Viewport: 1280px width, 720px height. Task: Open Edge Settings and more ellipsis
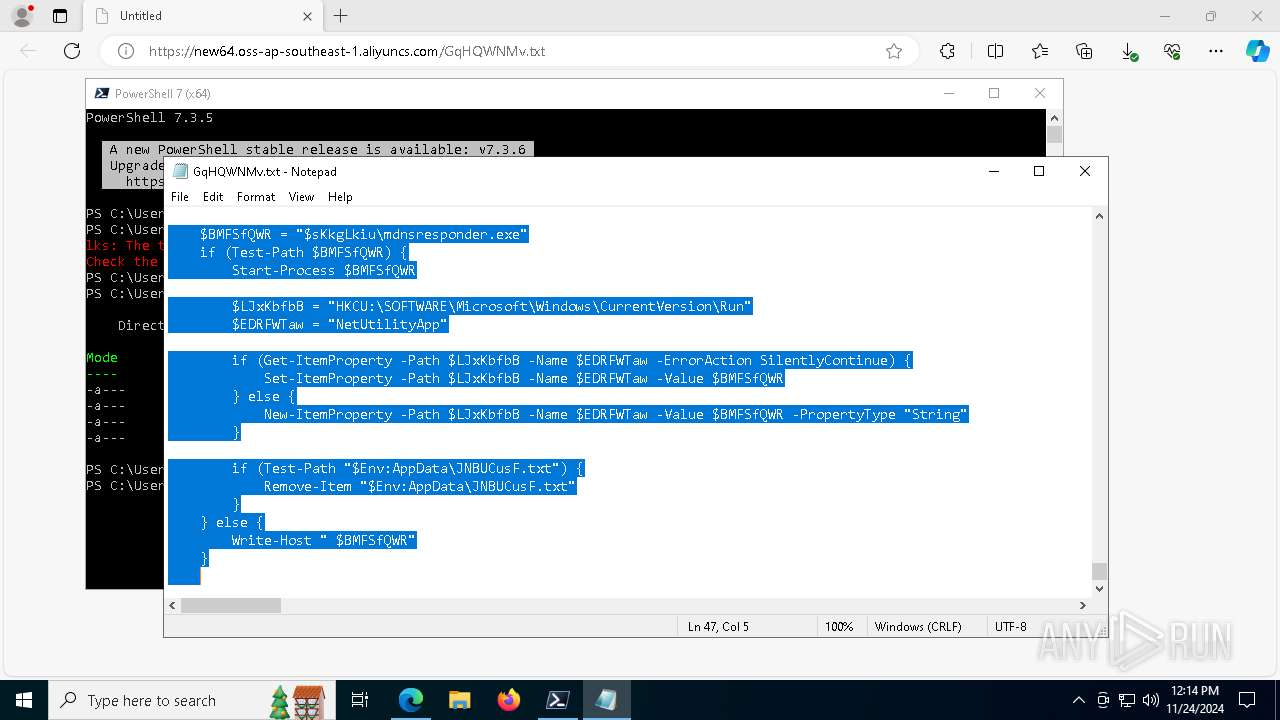(x=1216, y=51)
